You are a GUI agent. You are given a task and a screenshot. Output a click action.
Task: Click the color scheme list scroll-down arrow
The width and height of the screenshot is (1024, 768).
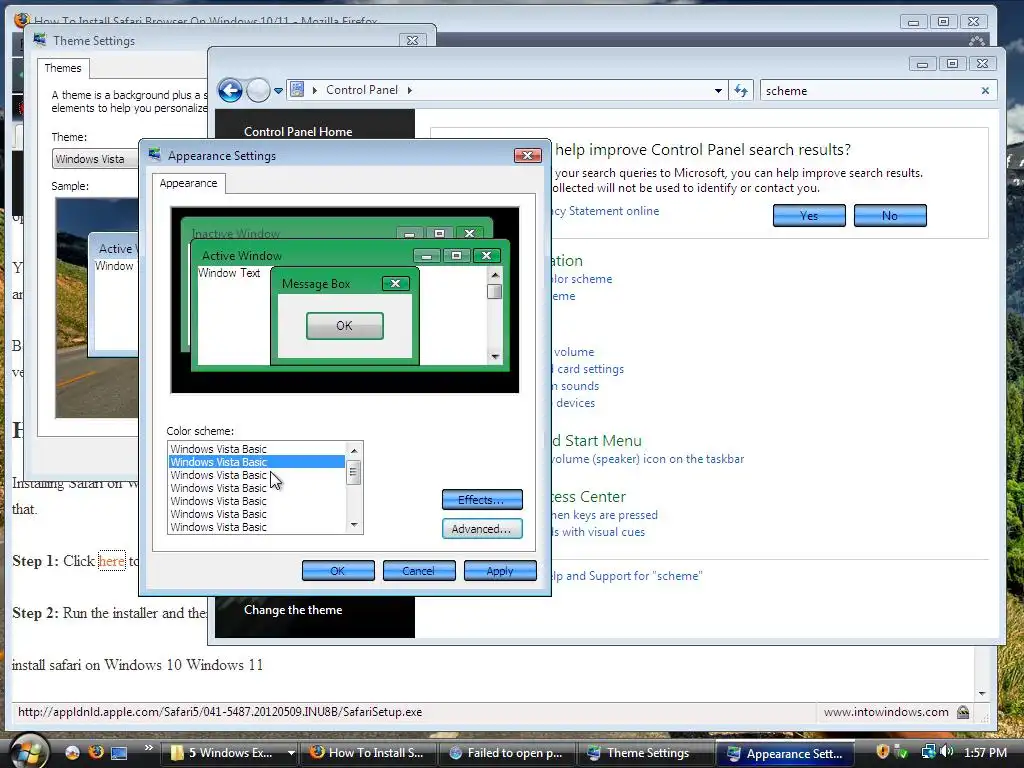(x=354, y=525)
